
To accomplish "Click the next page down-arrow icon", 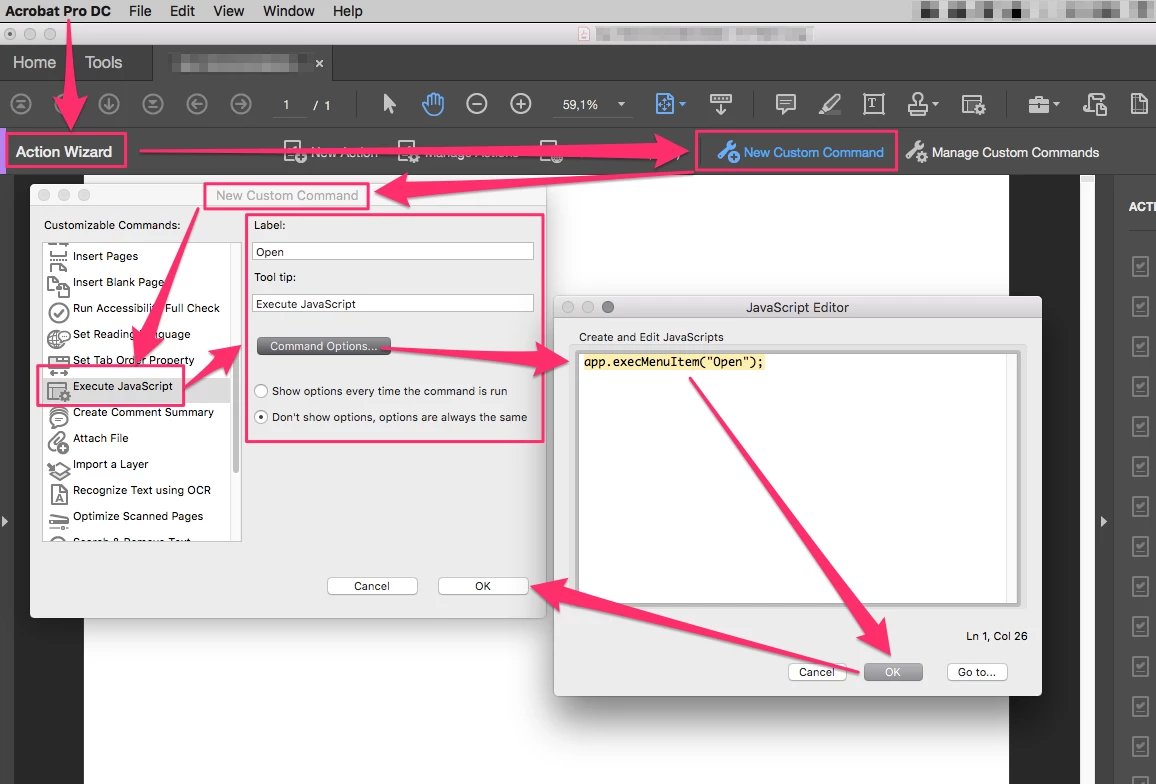I will (x=109, y=104).
